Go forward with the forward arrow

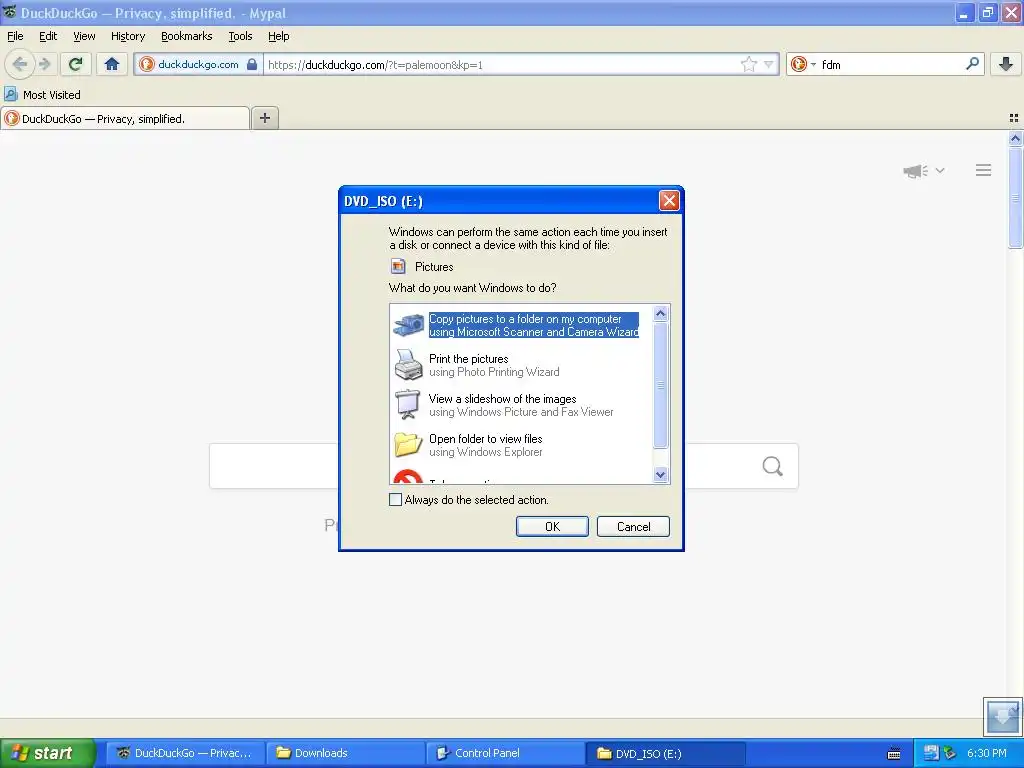point(44,64)
